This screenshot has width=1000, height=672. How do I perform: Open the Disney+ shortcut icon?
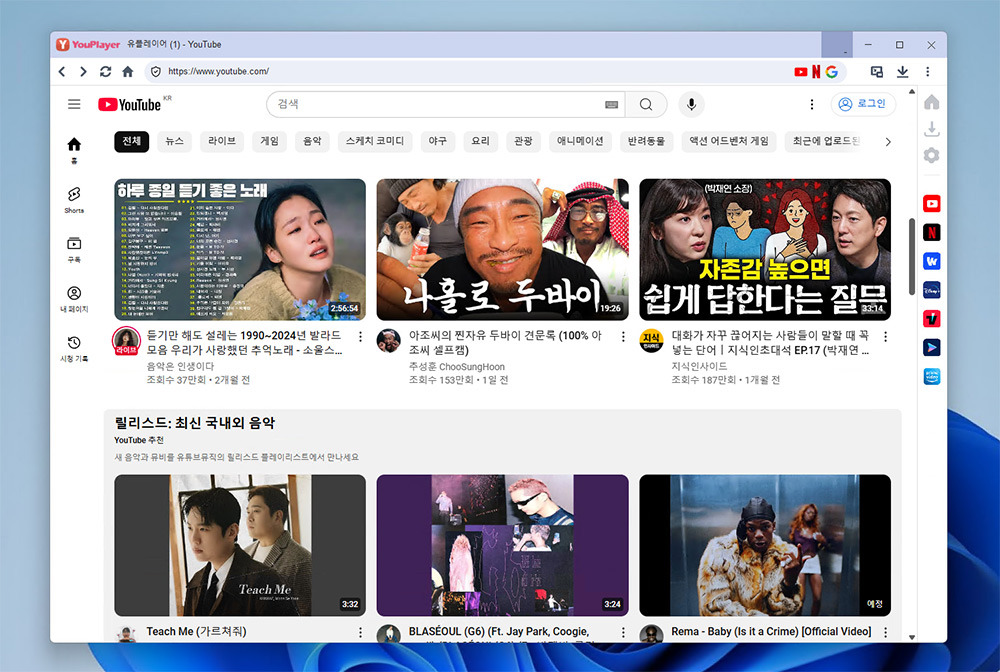(x=932, y=290)
